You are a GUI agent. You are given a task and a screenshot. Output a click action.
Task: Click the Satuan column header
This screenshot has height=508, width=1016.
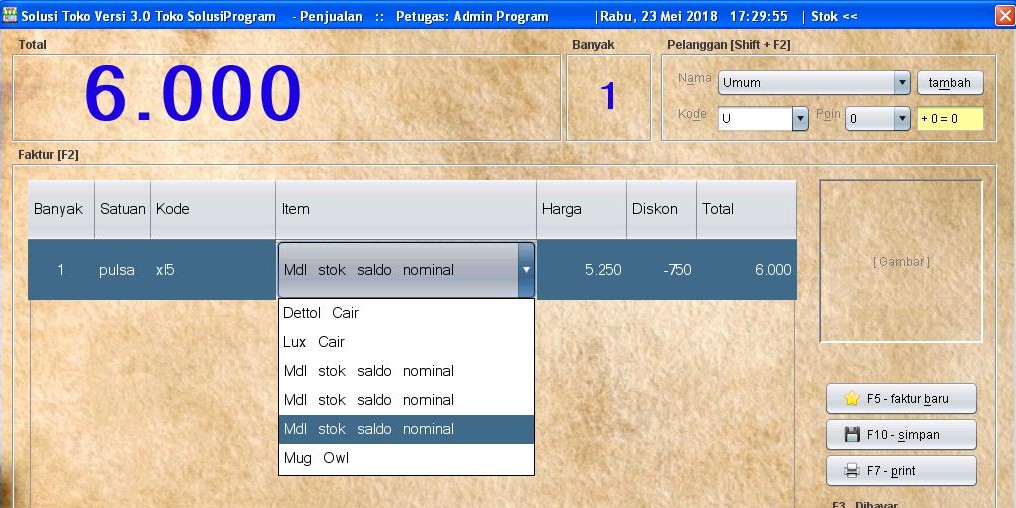(x=122, y=209)
